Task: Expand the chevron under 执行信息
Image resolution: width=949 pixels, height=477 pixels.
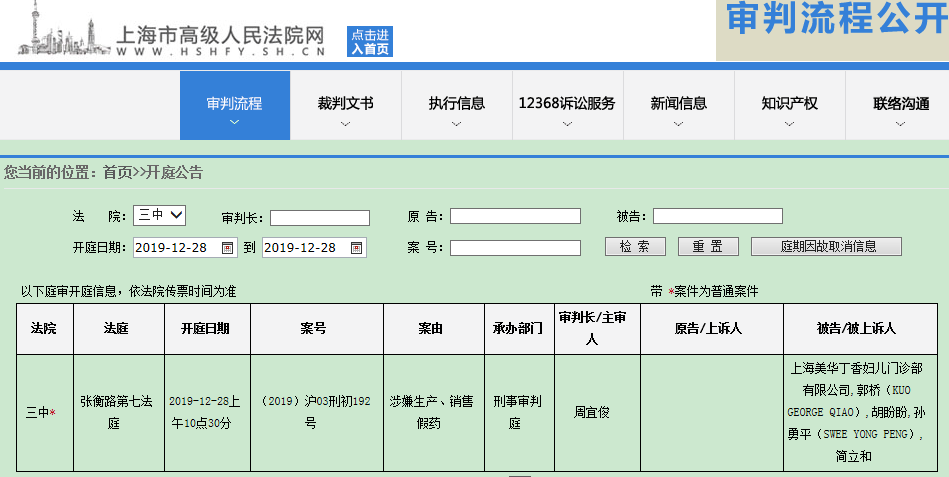Action: tap(456, 123)
